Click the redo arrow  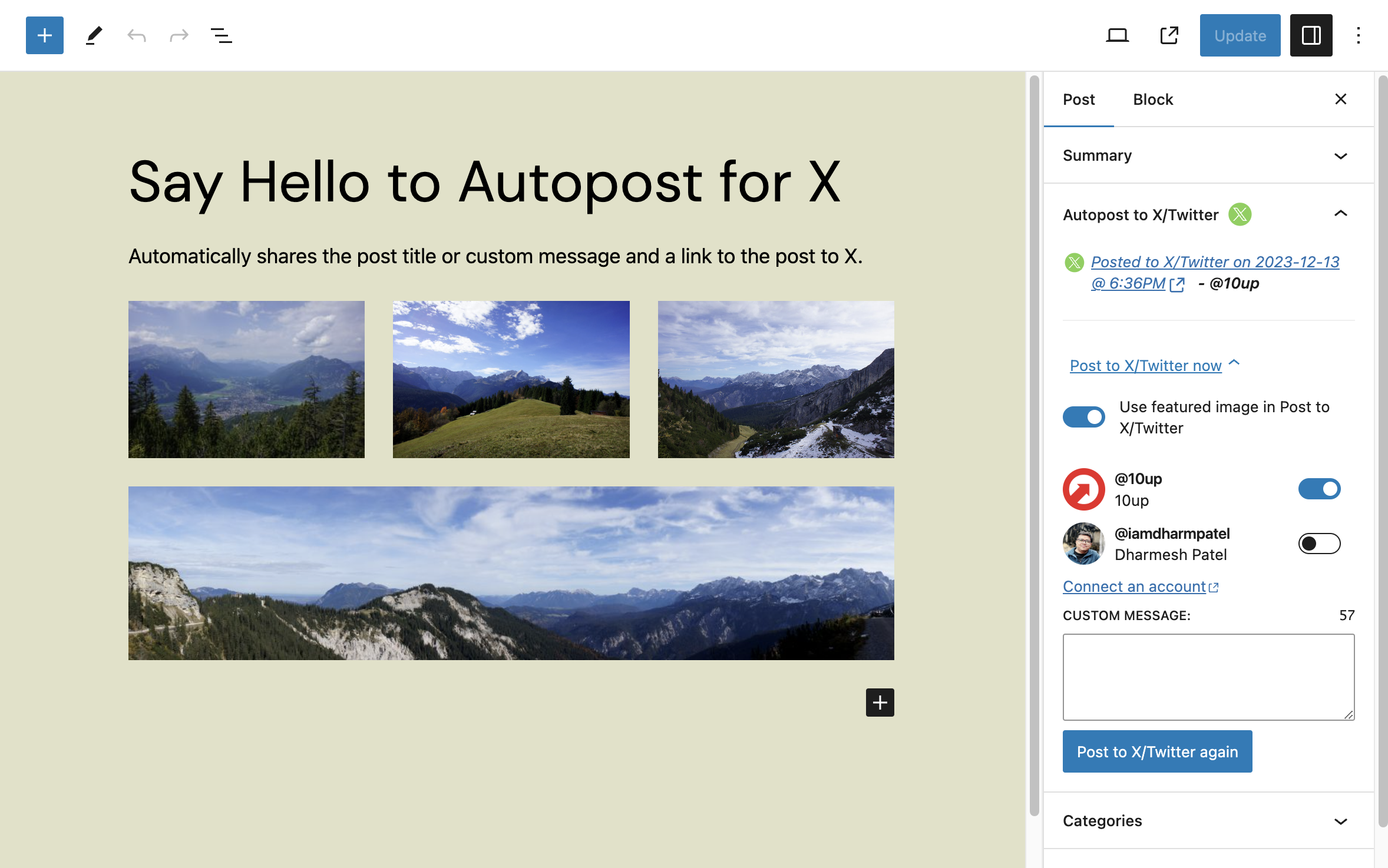[179, 35]
